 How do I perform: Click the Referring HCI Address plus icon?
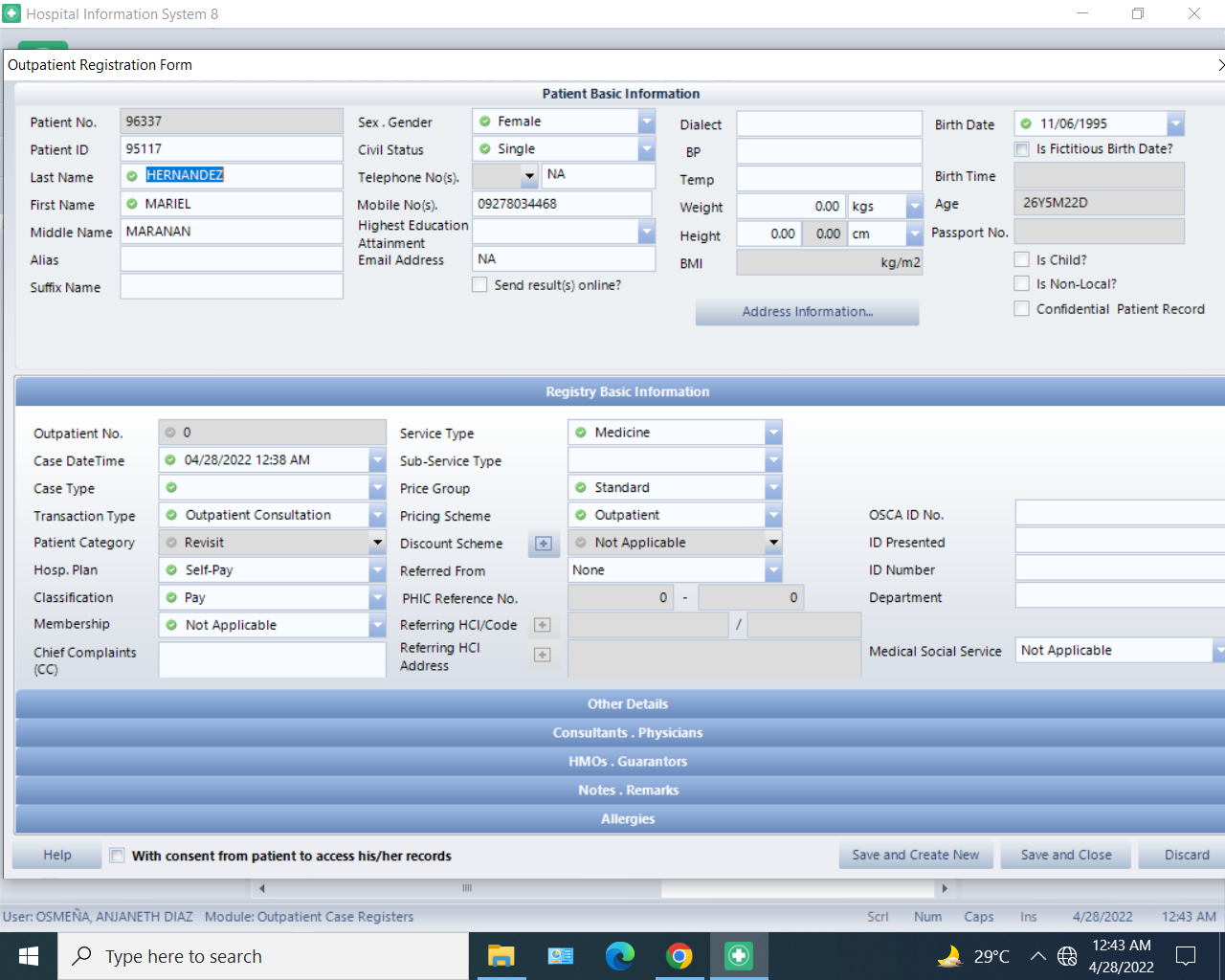pyautogui.click(x=543, y=655)
